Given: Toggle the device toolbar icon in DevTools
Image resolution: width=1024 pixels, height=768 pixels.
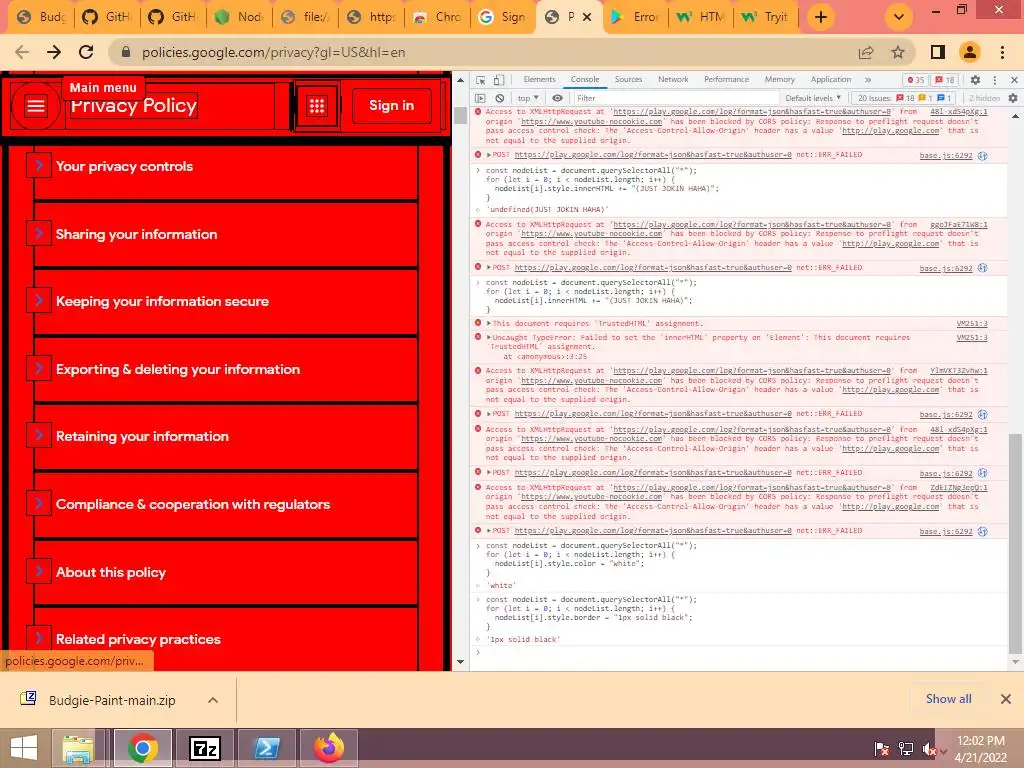Looking at the screenshot, I should tap(498, 80).
